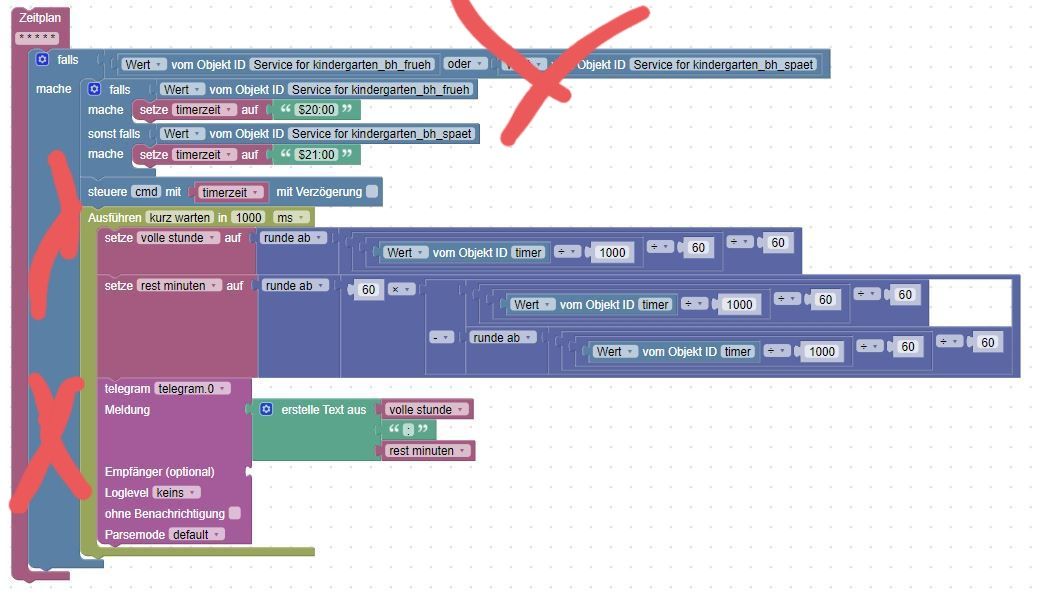
Task: Select object ID Service for kindergarten_bh_spaet at top
Action: pyautogui.click(x=723, y=64)
